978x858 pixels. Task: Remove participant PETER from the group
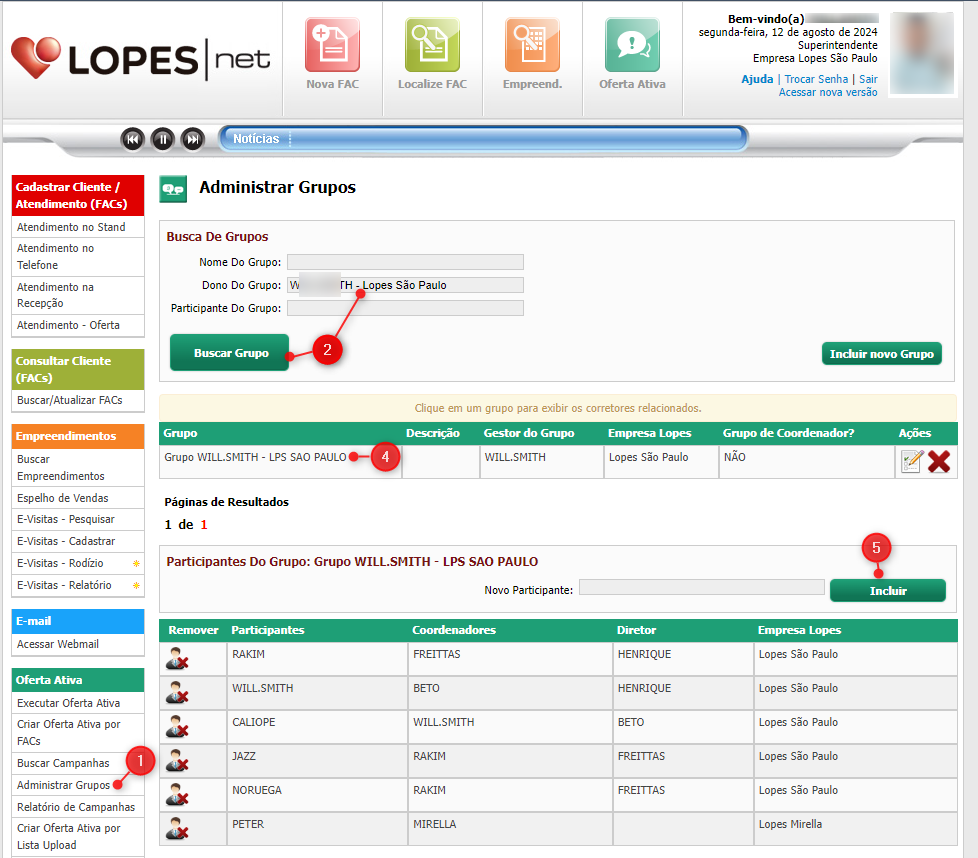[x=178, y=829]
